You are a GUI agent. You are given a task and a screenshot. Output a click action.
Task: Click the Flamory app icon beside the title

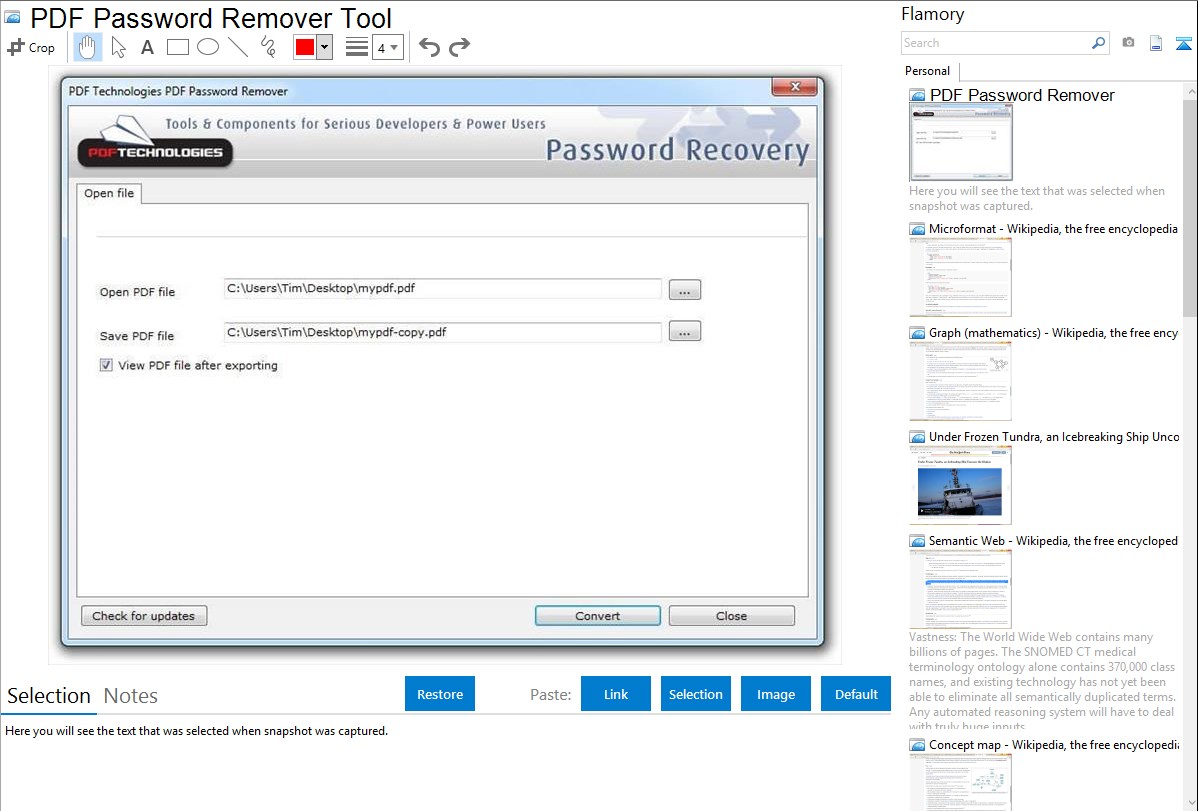coord(12,17)
